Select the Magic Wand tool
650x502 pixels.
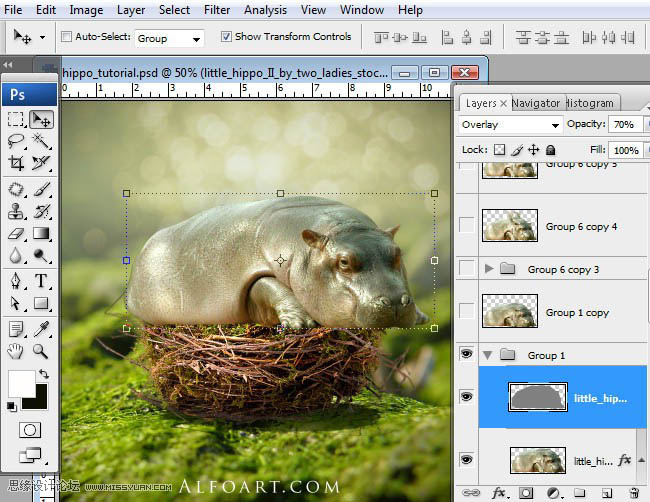click(41, 141)
